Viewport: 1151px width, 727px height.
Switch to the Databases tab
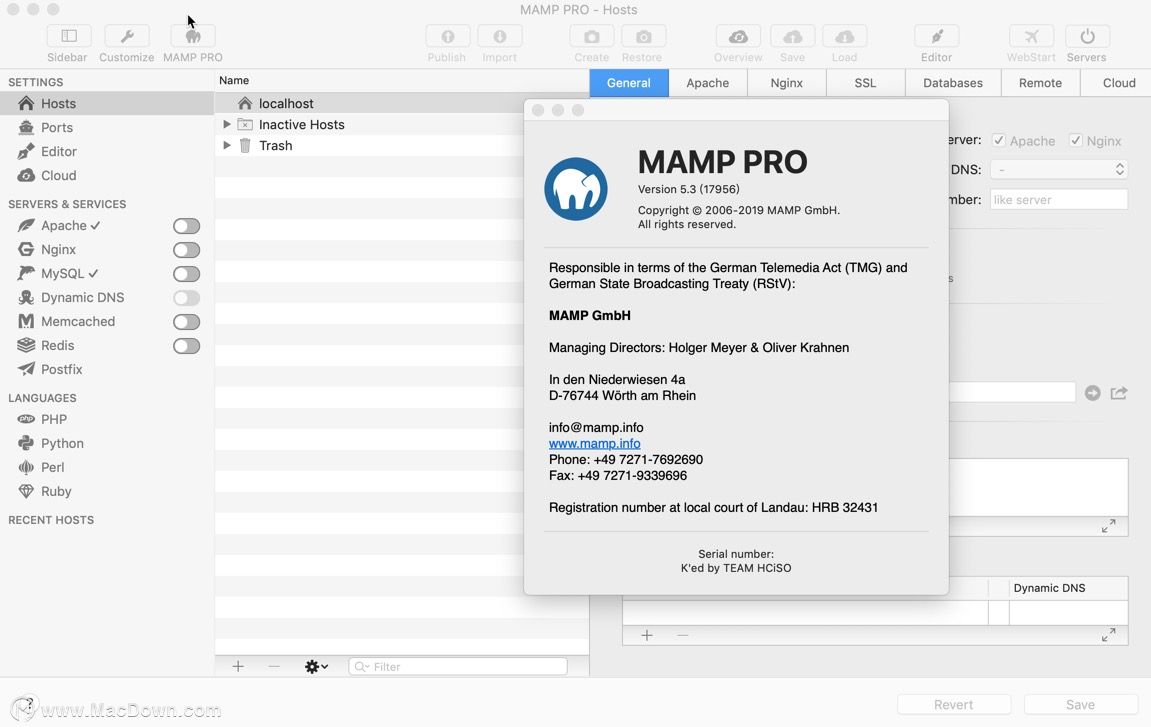(x=953, y=83)
